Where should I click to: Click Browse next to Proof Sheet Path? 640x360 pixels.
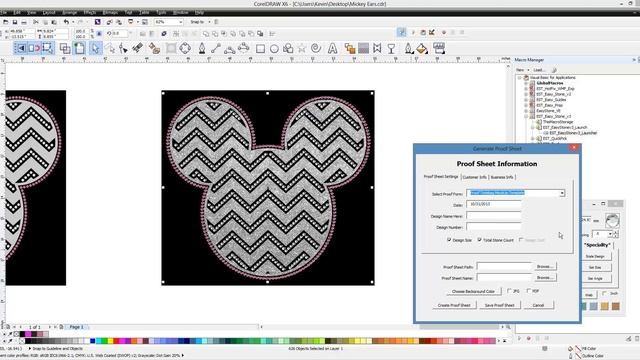pos(545,267)
